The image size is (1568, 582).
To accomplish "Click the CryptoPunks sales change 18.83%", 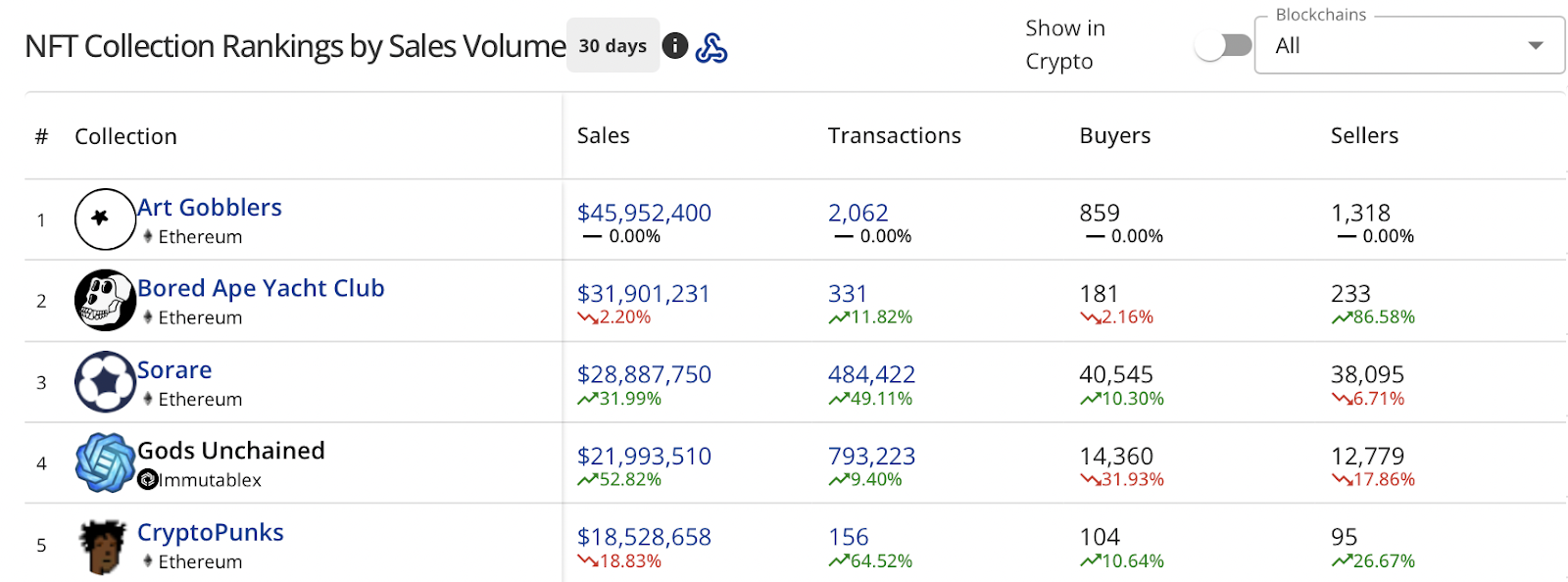I will 619,561.
